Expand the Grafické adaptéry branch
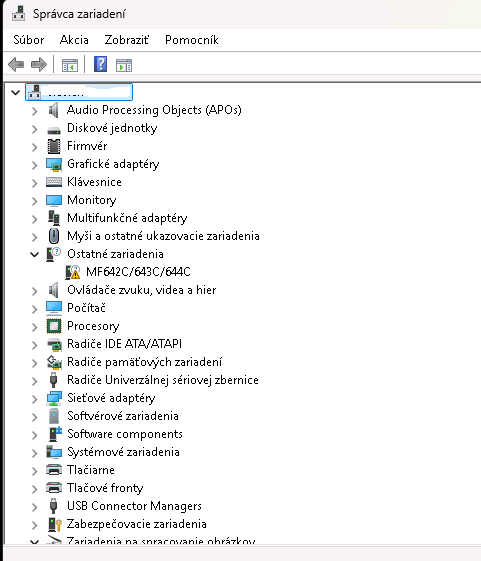 tap(34, 165)
